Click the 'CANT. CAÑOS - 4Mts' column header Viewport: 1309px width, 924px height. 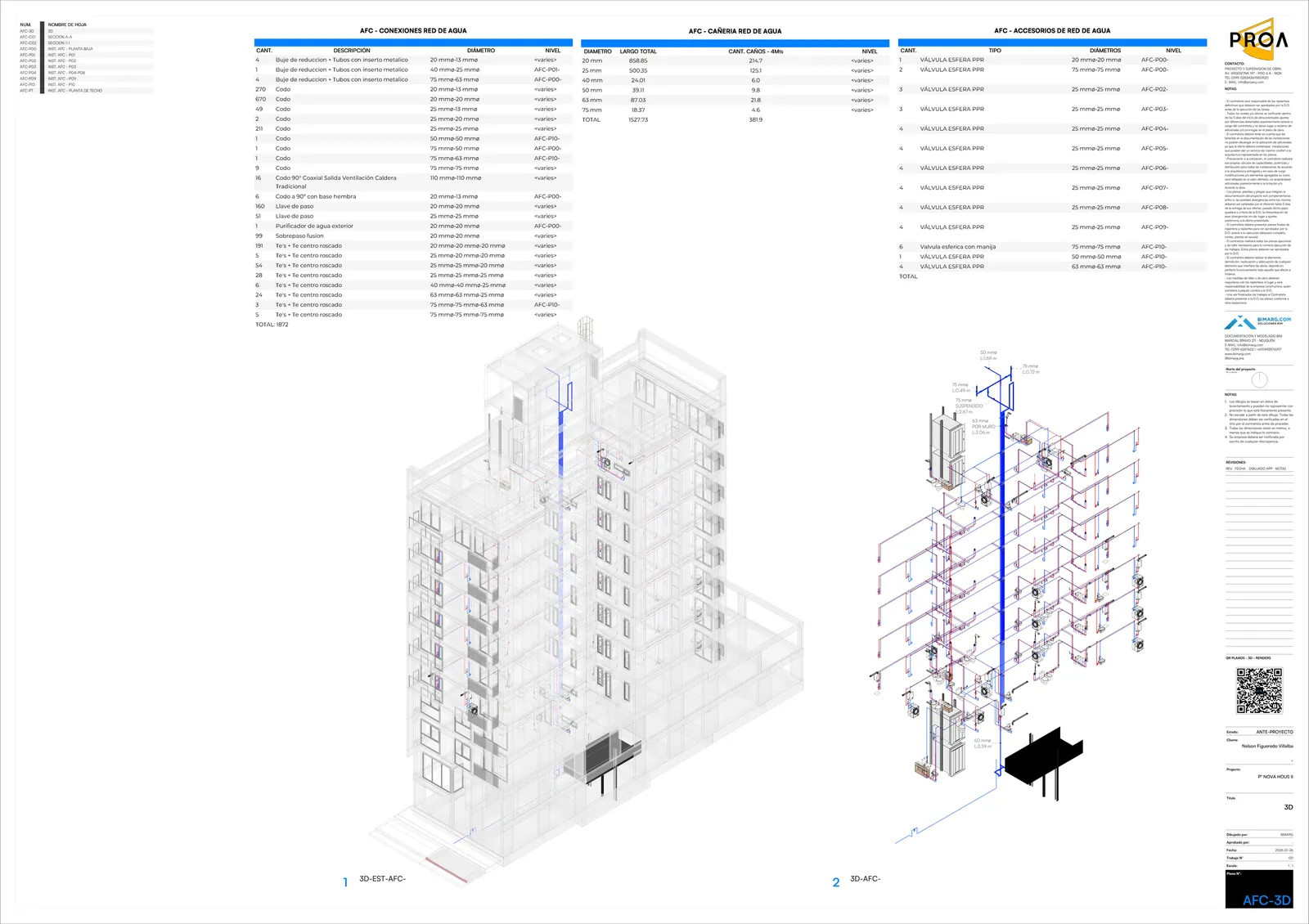(755, 52)
